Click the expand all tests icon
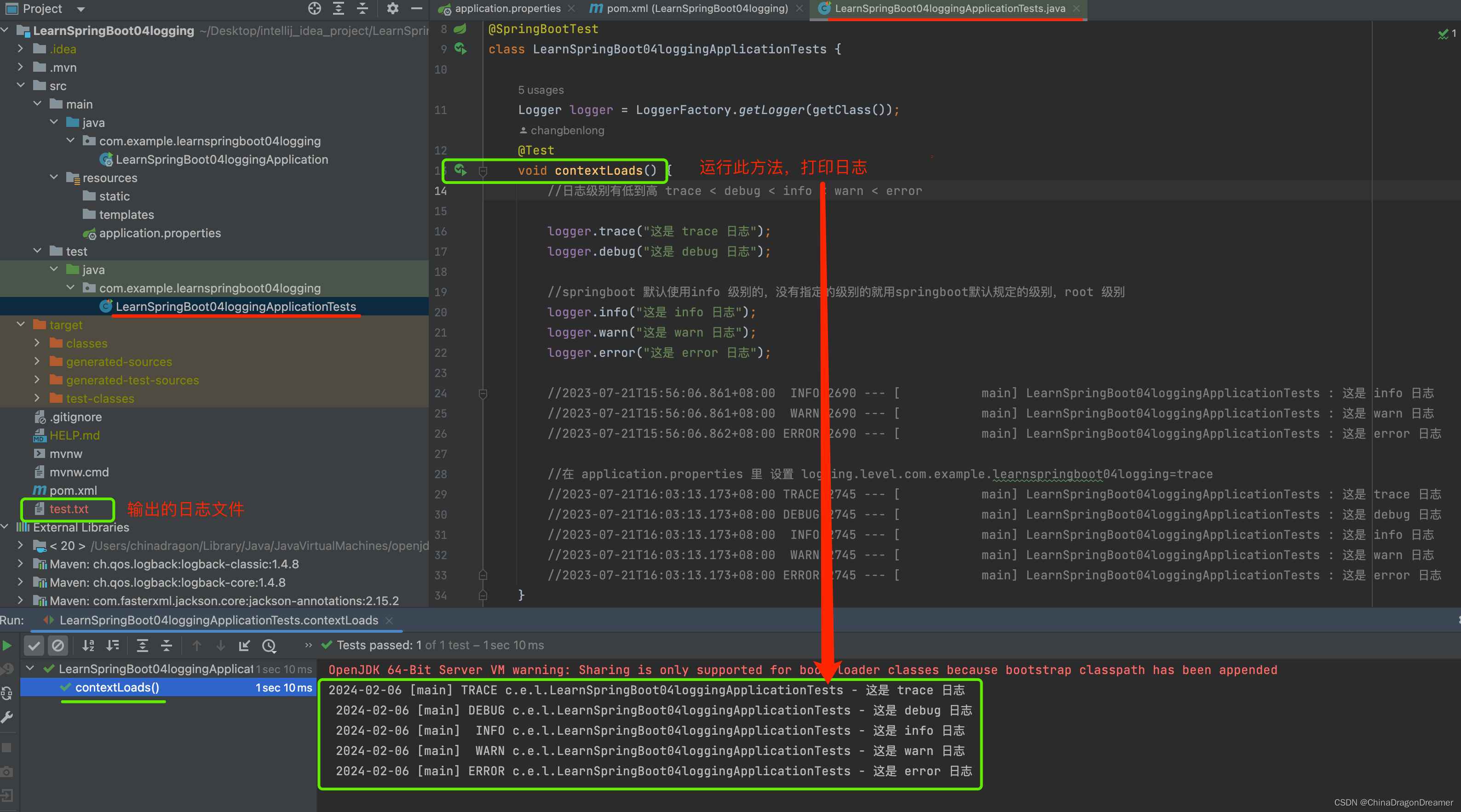1461x812 pixels. tap(140, 647)
